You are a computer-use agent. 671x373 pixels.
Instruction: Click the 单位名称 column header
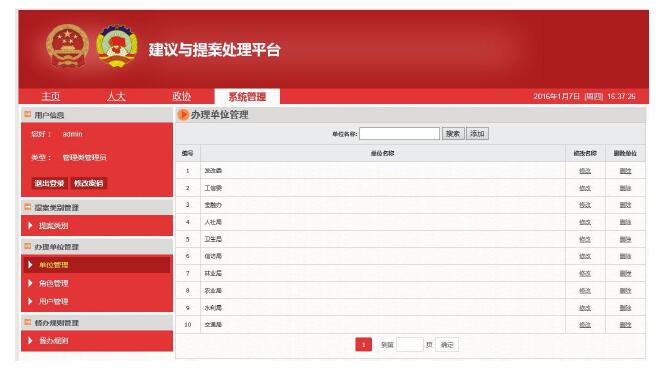click(383, 153)
